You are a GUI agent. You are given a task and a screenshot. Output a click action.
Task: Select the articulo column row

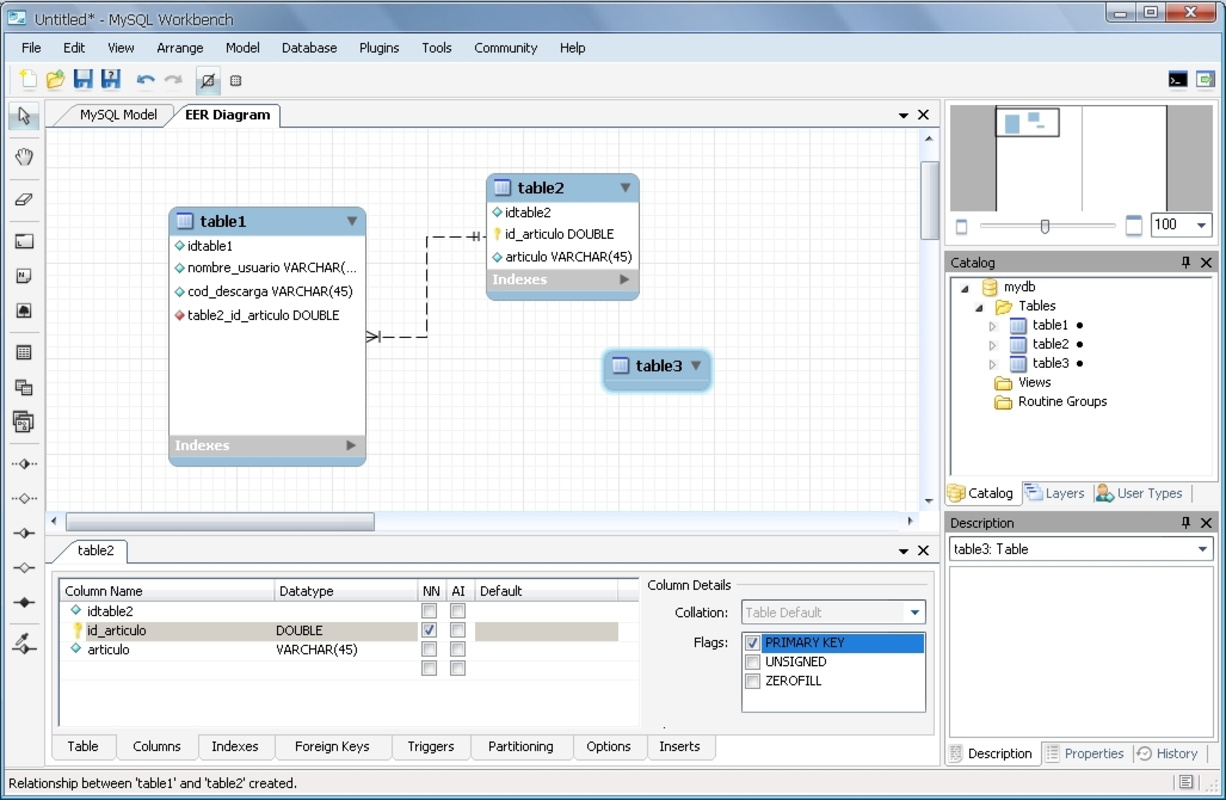coord(108,650)
